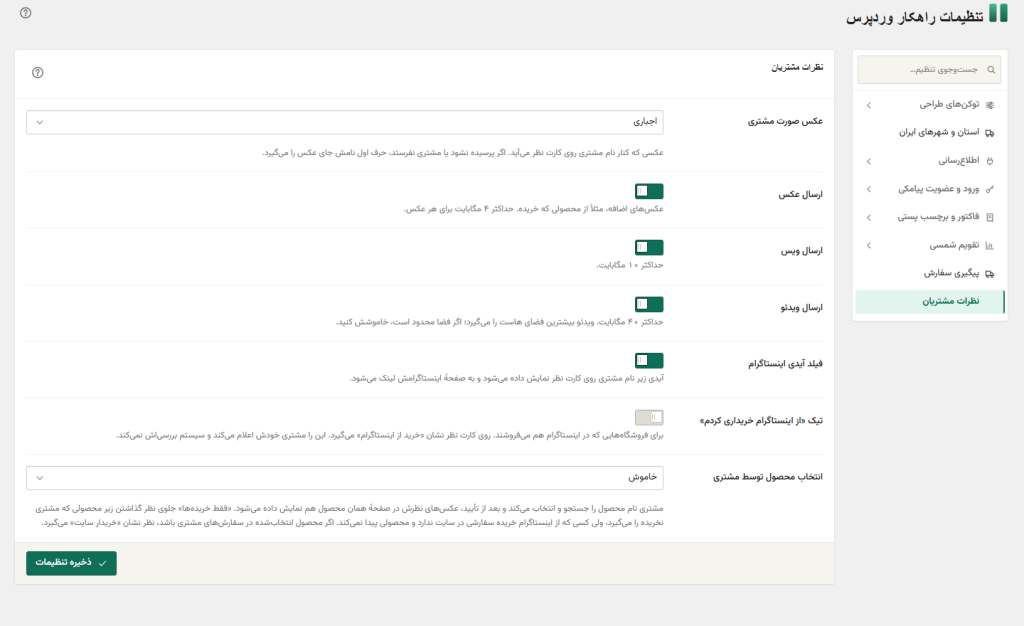
Task: Toggle the فیلد آیدی اینستاگرام switch
Action: click(x=649, y=360)
